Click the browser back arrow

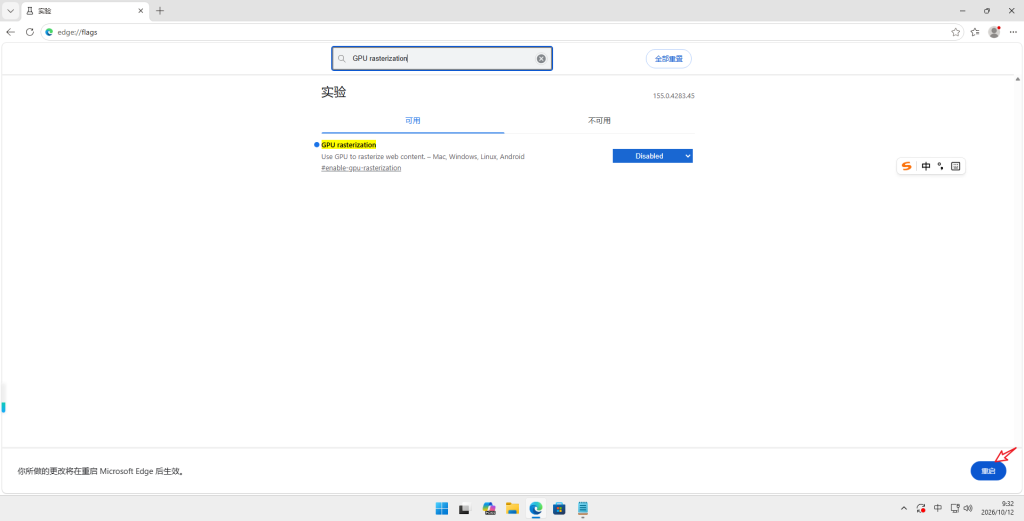click(10, 32)
